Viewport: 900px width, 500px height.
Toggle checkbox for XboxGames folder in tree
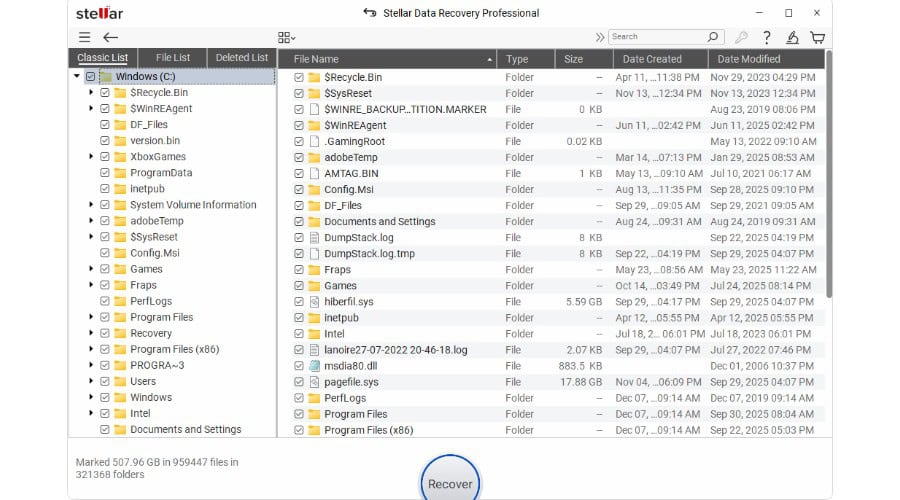[x=105, y=157]
